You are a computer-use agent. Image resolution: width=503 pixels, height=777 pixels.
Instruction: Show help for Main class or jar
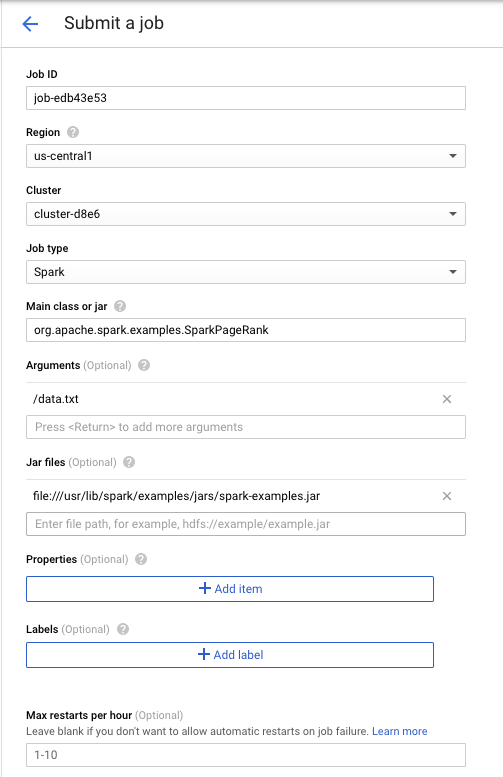click(120, 306)
